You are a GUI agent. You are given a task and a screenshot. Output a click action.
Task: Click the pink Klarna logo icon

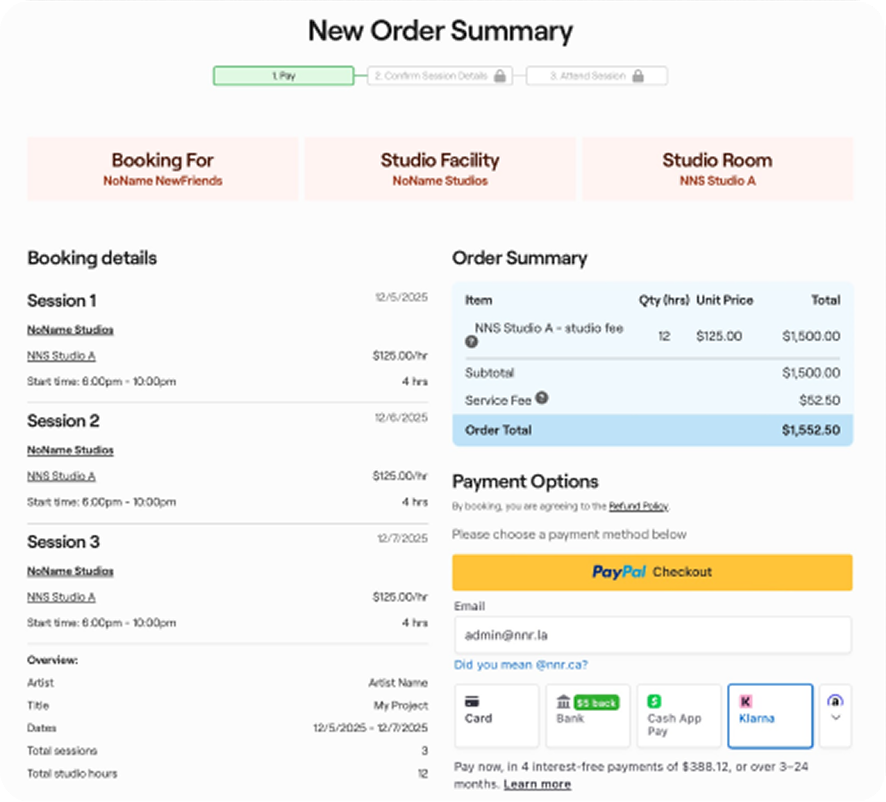(745, 702)
